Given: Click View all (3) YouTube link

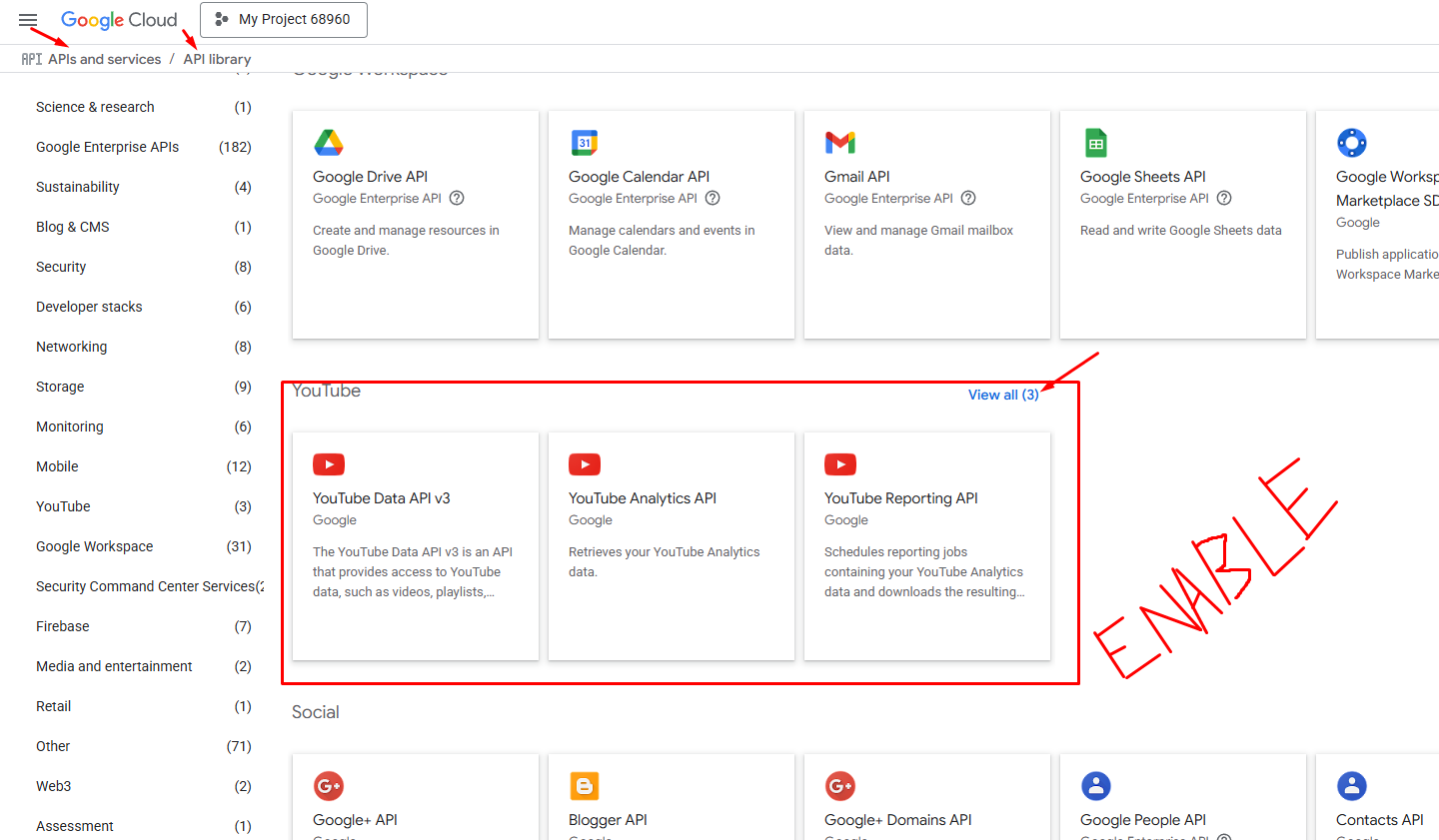Looking at the screenshot, I should (1002, 395).
